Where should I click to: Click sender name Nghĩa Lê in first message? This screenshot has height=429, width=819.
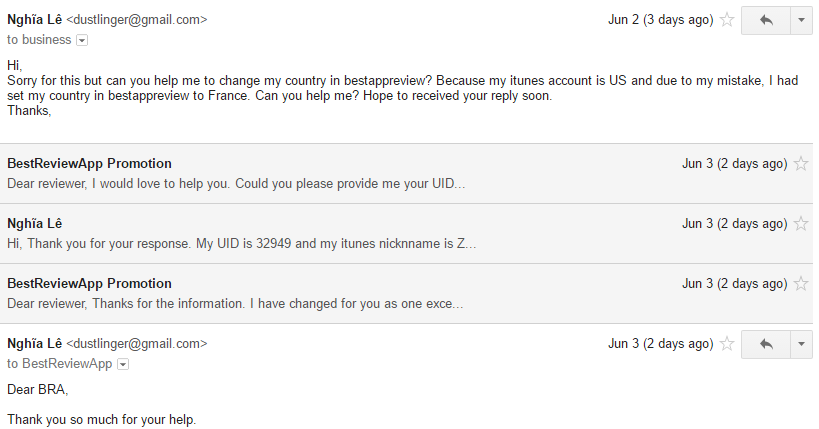pyautogui.click(x=34, y=19)
